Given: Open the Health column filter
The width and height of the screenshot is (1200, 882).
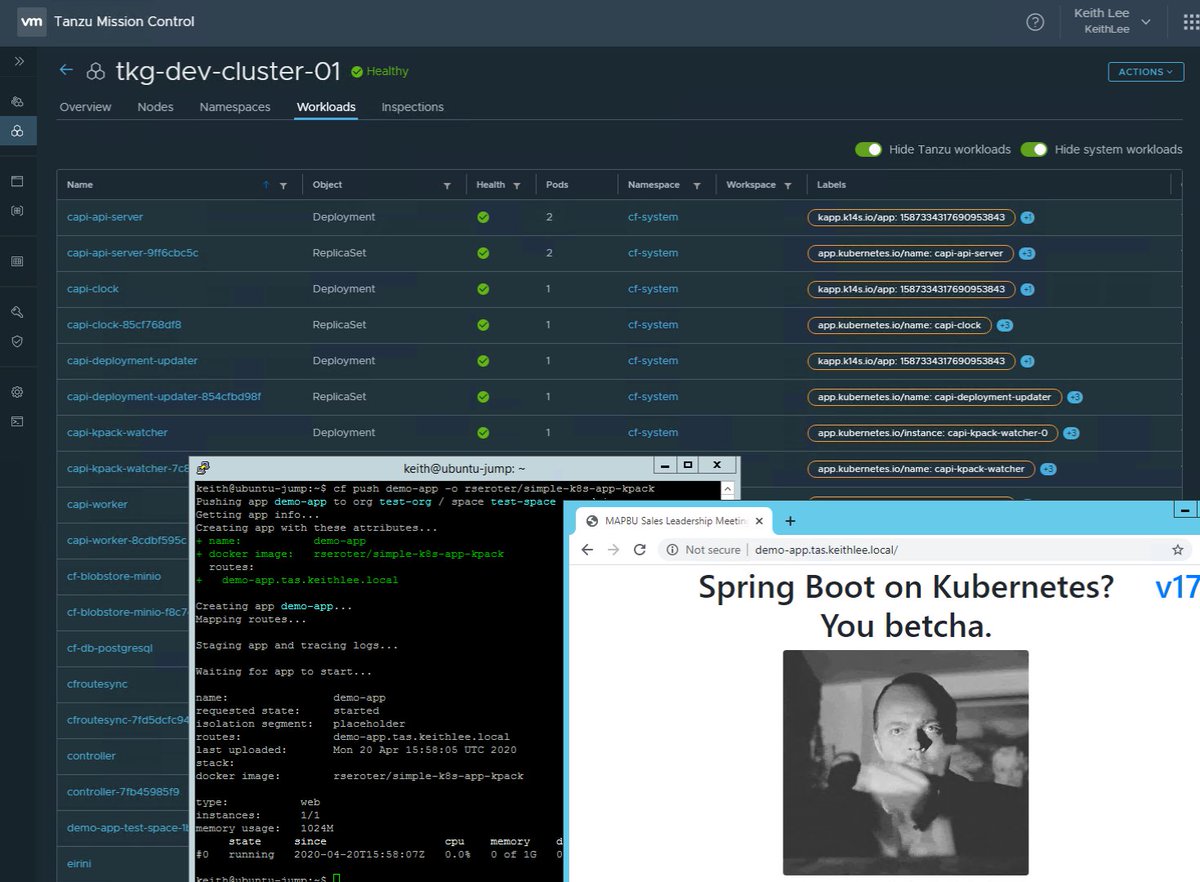Looking at the screenshot, I should (516, 185).
